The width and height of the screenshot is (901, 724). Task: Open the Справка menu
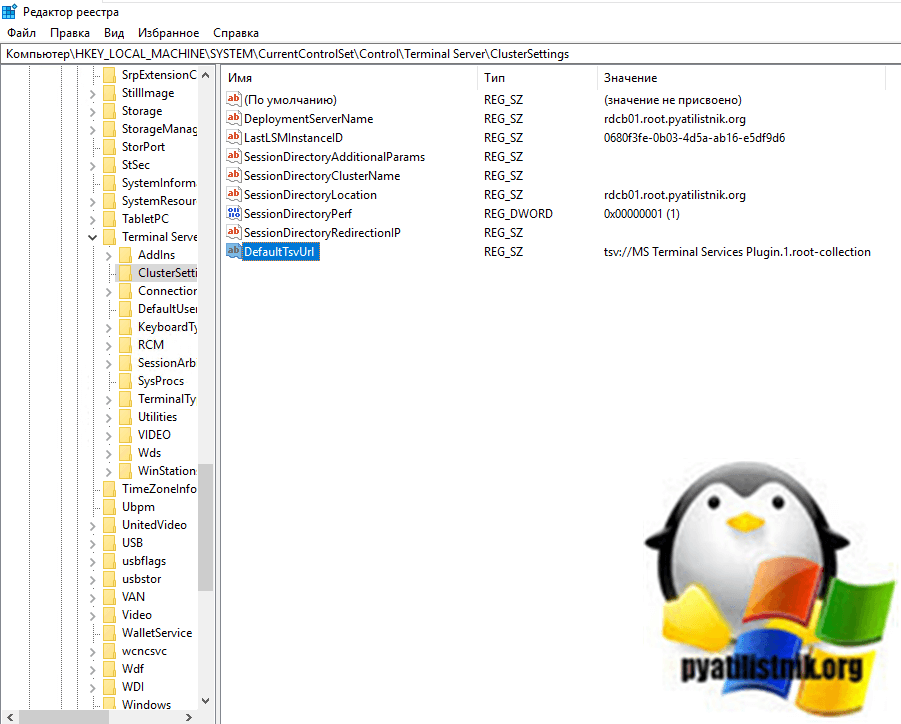236,33
